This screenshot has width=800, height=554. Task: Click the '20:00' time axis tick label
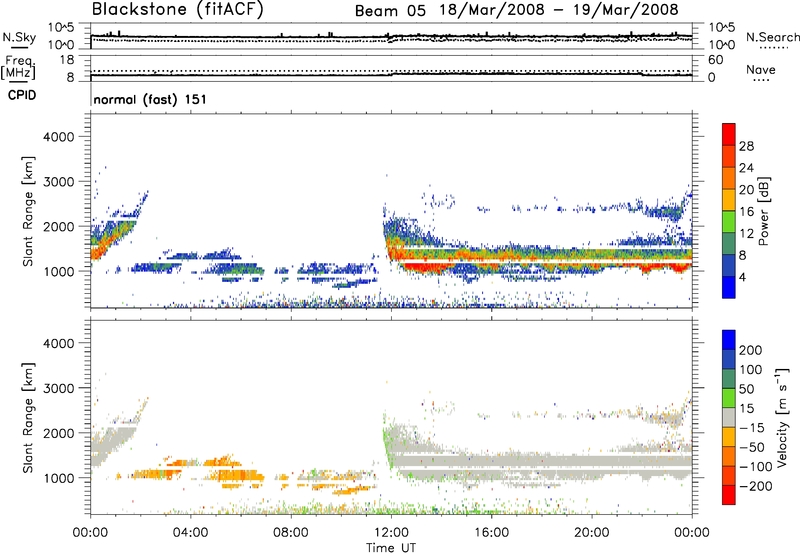tap(592, 533)
